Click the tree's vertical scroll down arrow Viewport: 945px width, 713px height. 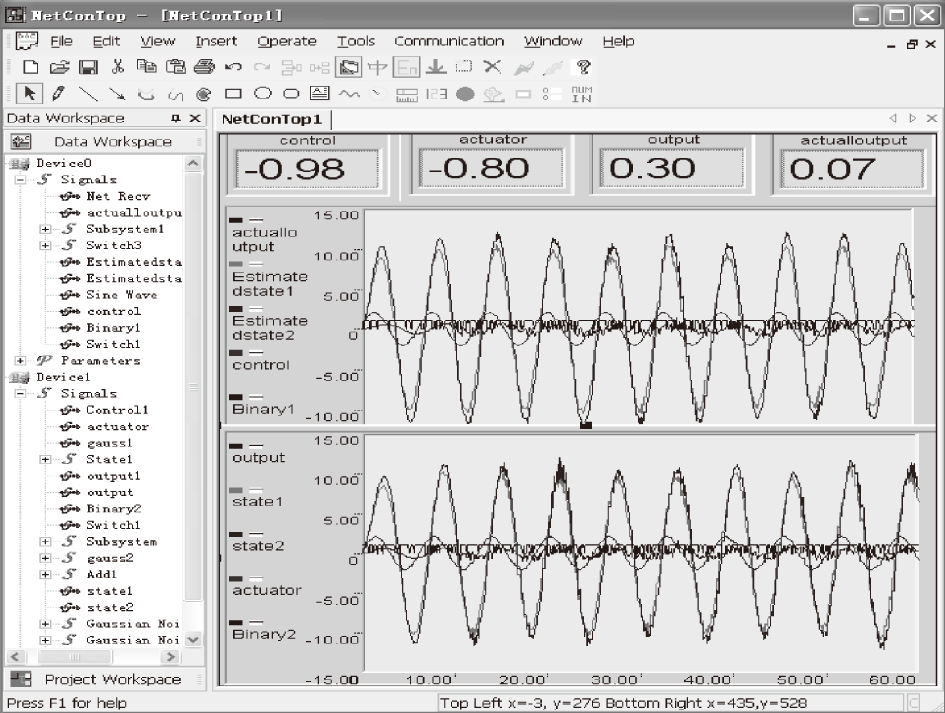point(193,639)
